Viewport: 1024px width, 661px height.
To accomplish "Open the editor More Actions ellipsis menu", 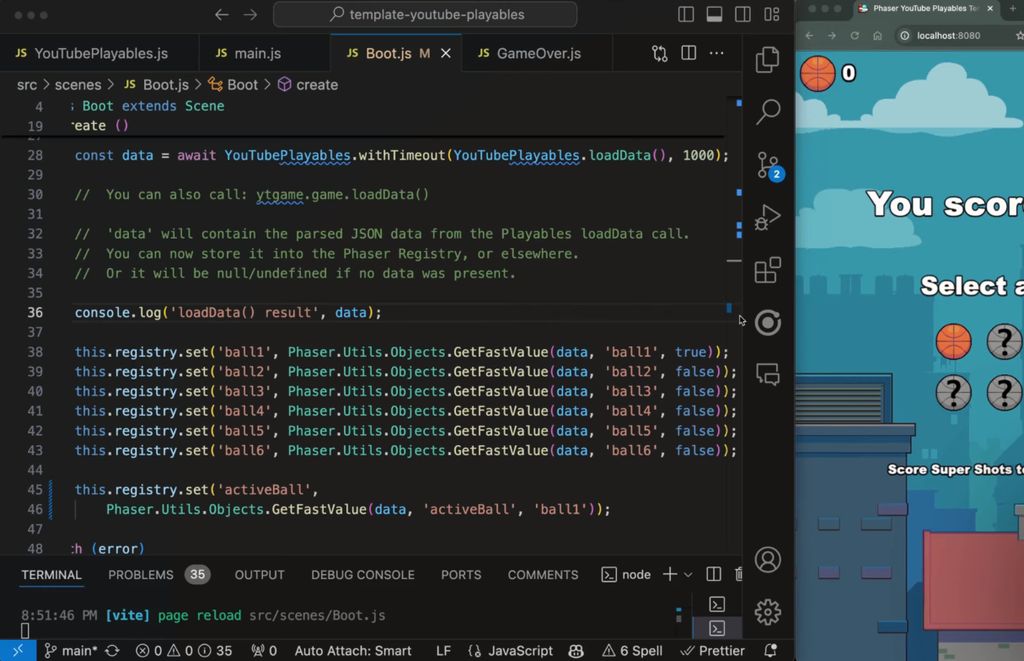I will pyautogui.click(x=716, y=53).
